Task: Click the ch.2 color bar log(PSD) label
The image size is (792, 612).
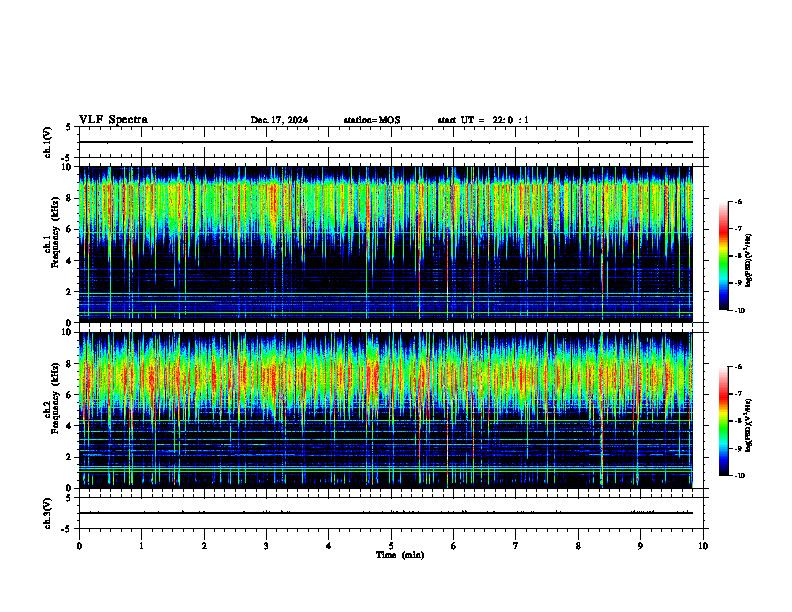Action: click(x=748, y=425)
